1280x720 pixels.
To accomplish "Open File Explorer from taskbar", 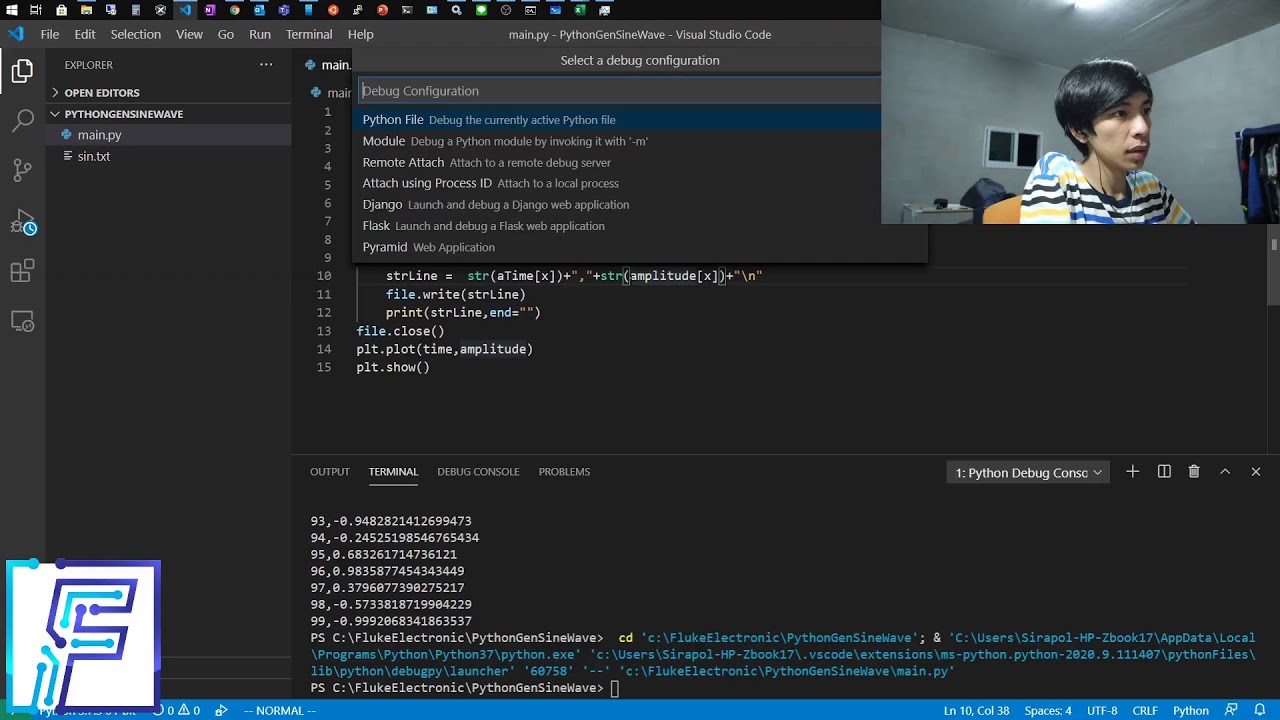I will [x=86, y=10].
